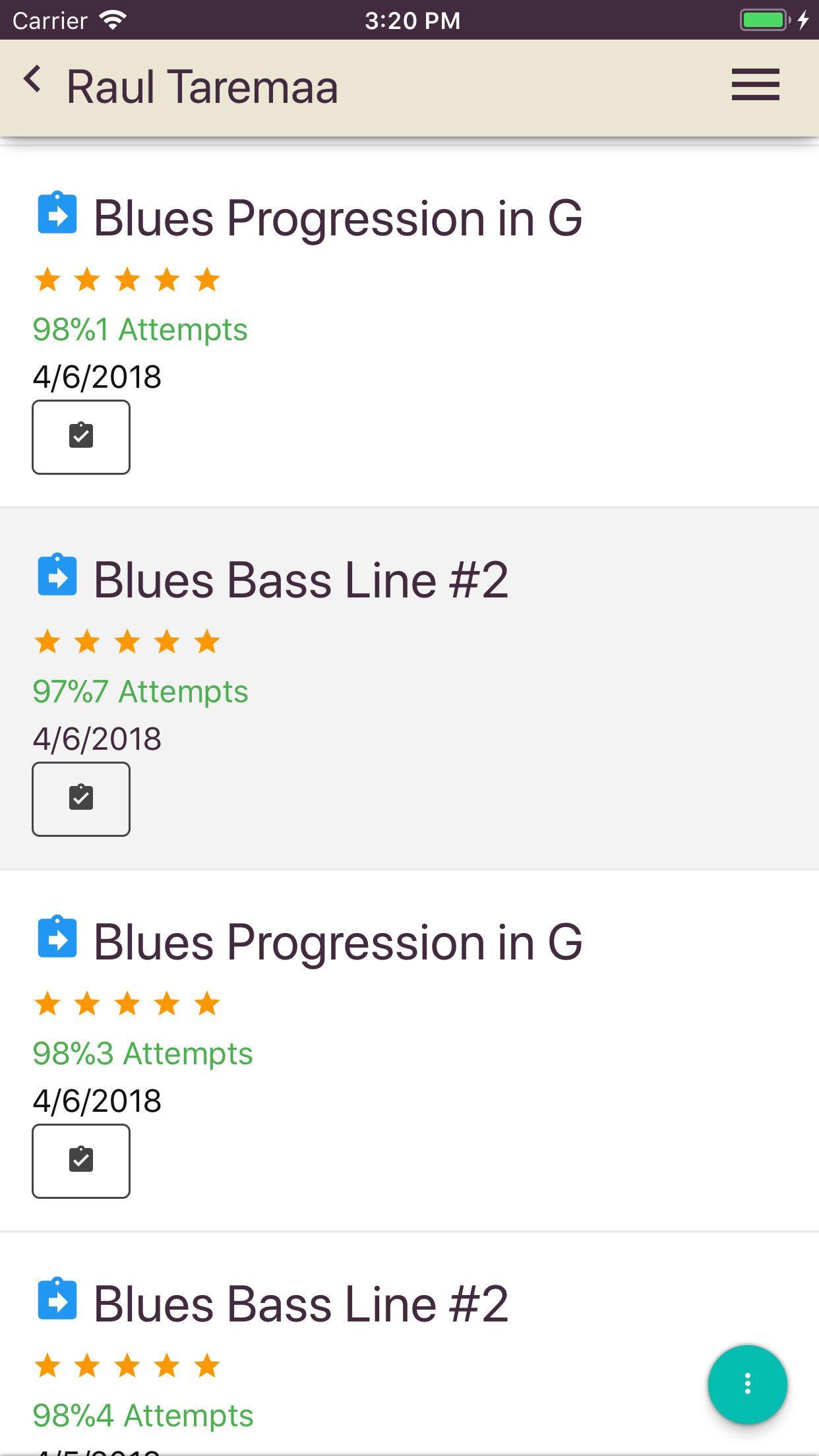Image resolution: width=819 pixels, height=1456 pixels.
Task: Select the last Blues Bass Line #2 title
Action: coord(301,1304)
